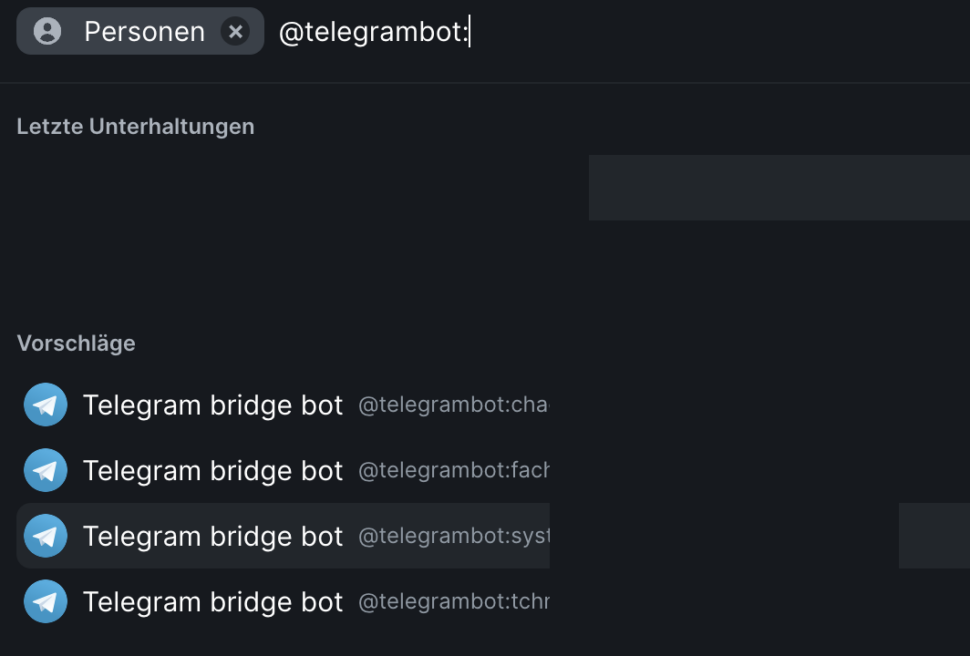Image resolution: width=970 pixels, height=656 pixels.
Task: Click the Letzte Unterhaltungen section heading
Action: tap(136, 127)
